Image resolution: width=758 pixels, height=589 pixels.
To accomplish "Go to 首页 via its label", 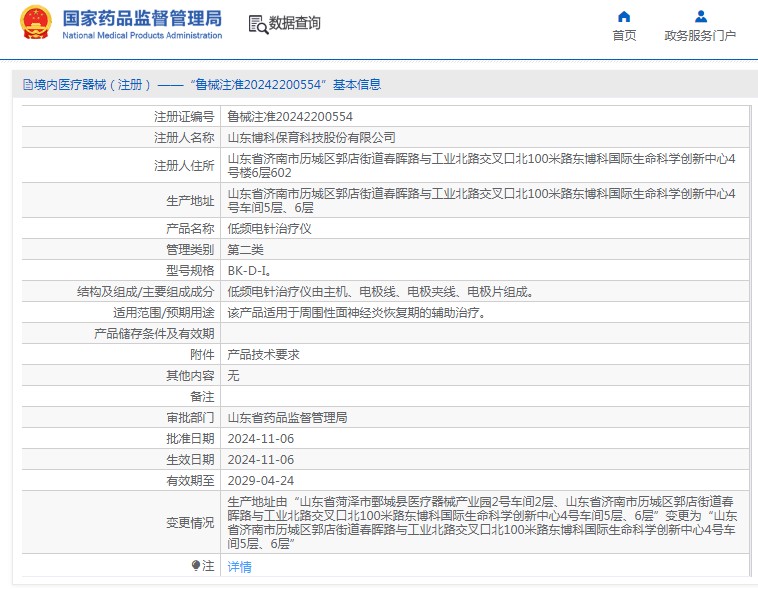I will [x=624, y=36].
